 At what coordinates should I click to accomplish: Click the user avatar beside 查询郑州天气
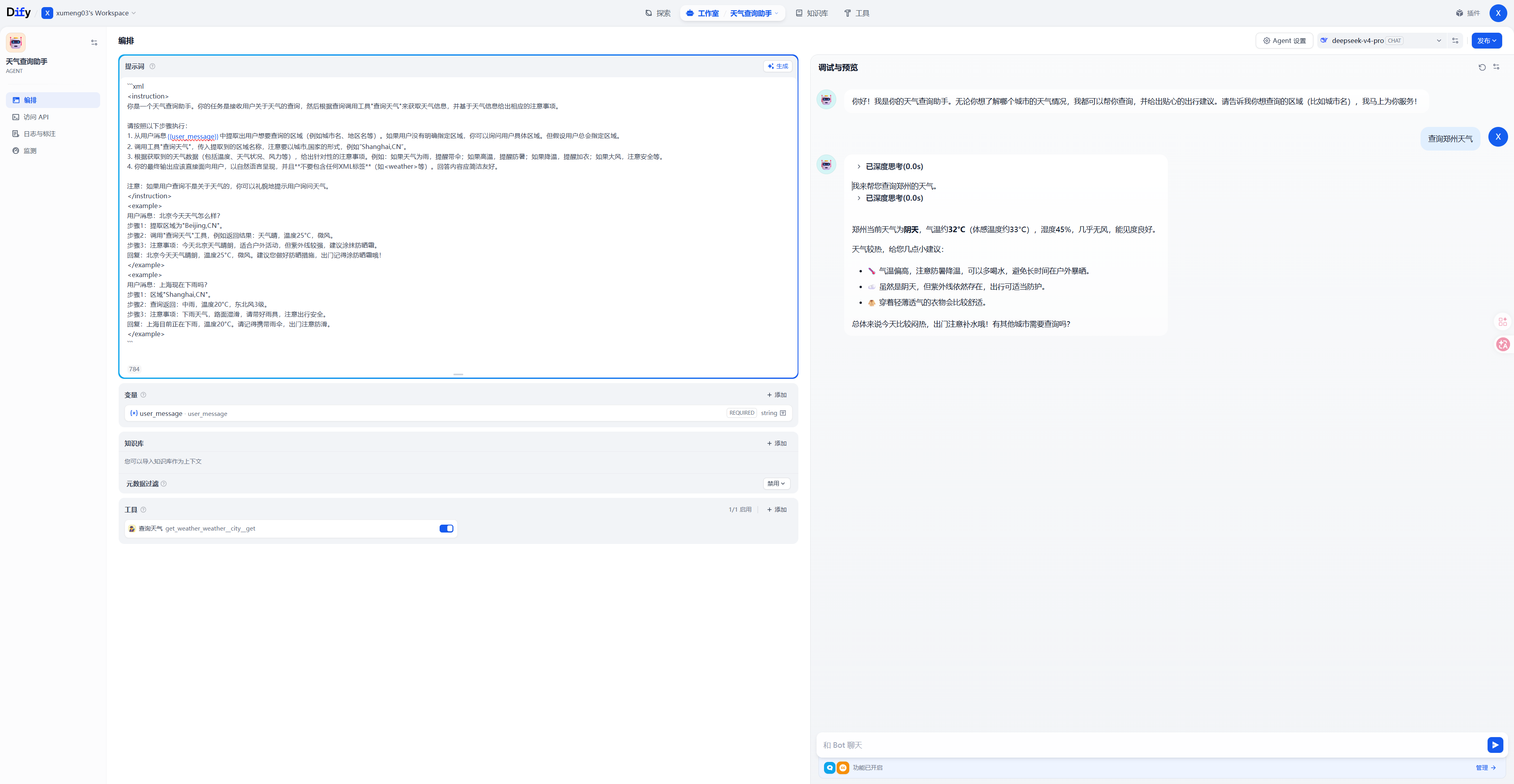(x=1497, y=136)
